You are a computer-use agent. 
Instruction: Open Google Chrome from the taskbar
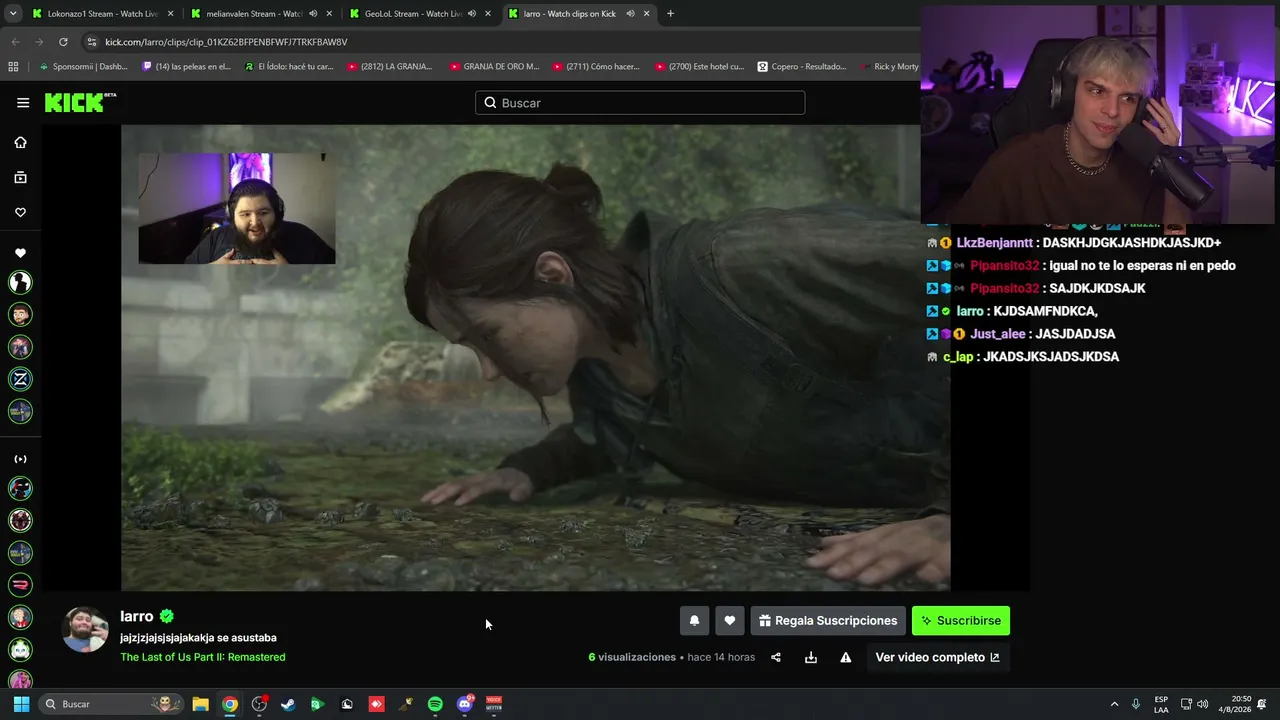point(230,704)
